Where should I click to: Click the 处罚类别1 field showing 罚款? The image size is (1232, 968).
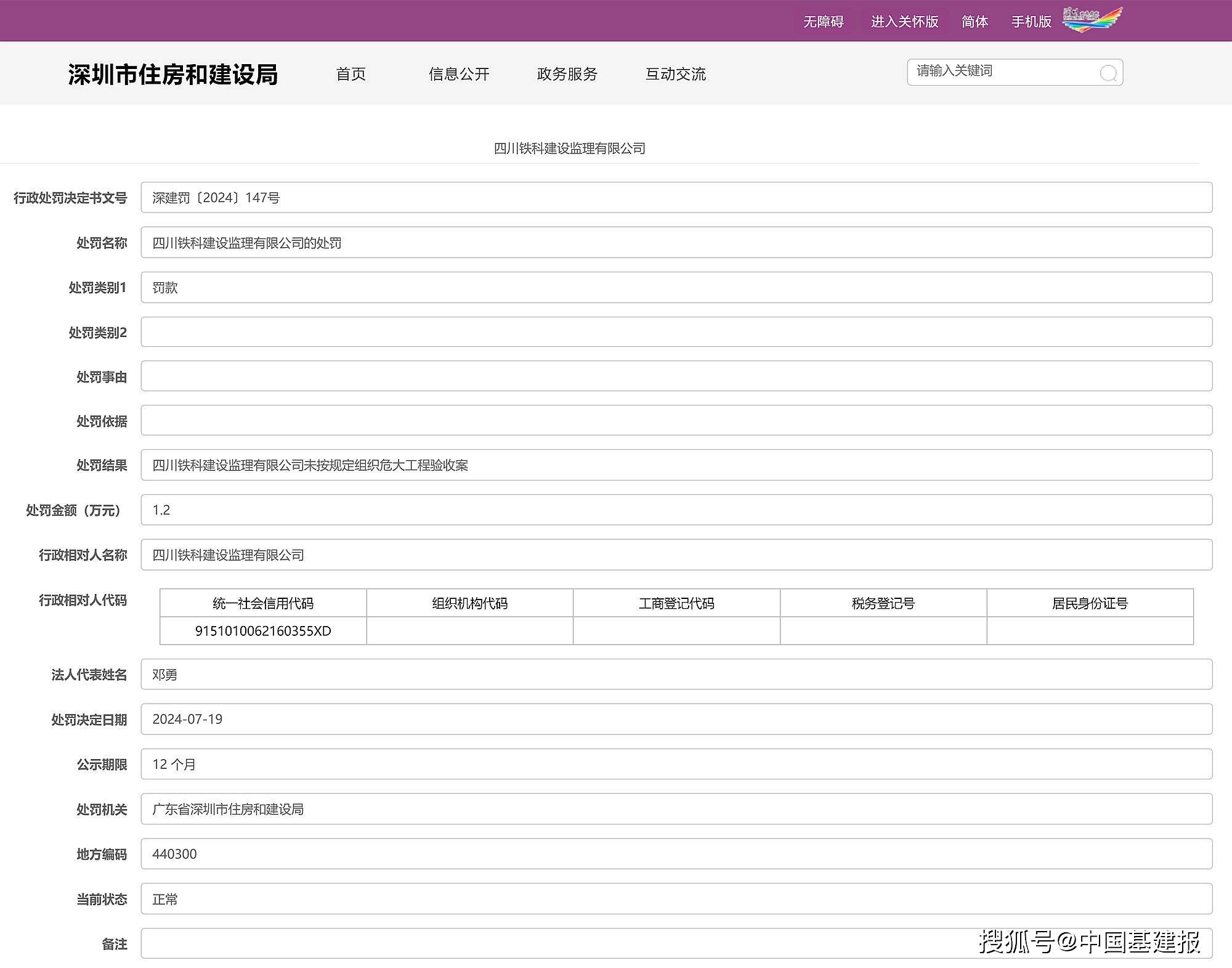click(676, 287)
